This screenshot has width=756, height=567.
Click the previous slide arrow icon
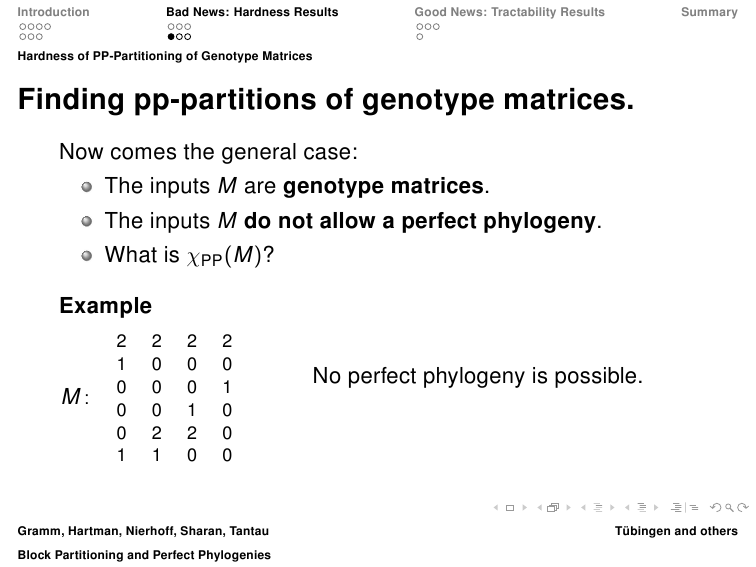(496, 507)
